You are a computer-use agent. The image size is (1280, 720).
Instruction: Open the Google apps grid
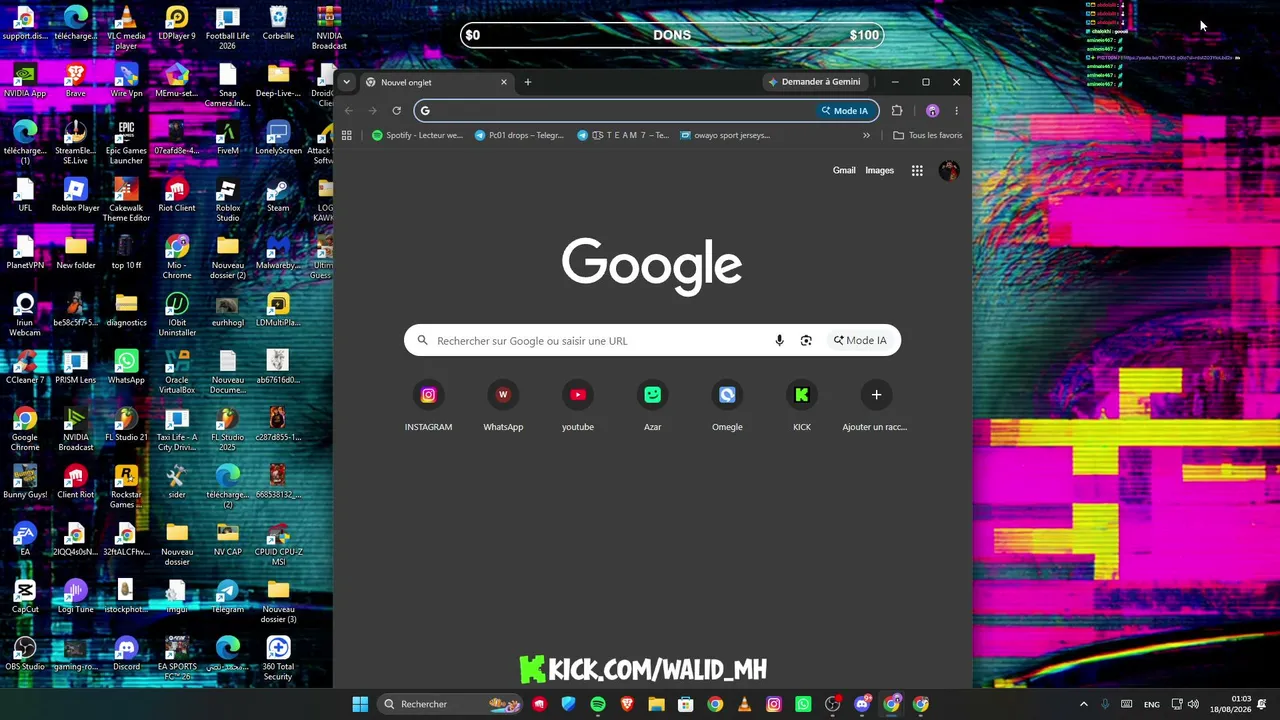[917, 171]
